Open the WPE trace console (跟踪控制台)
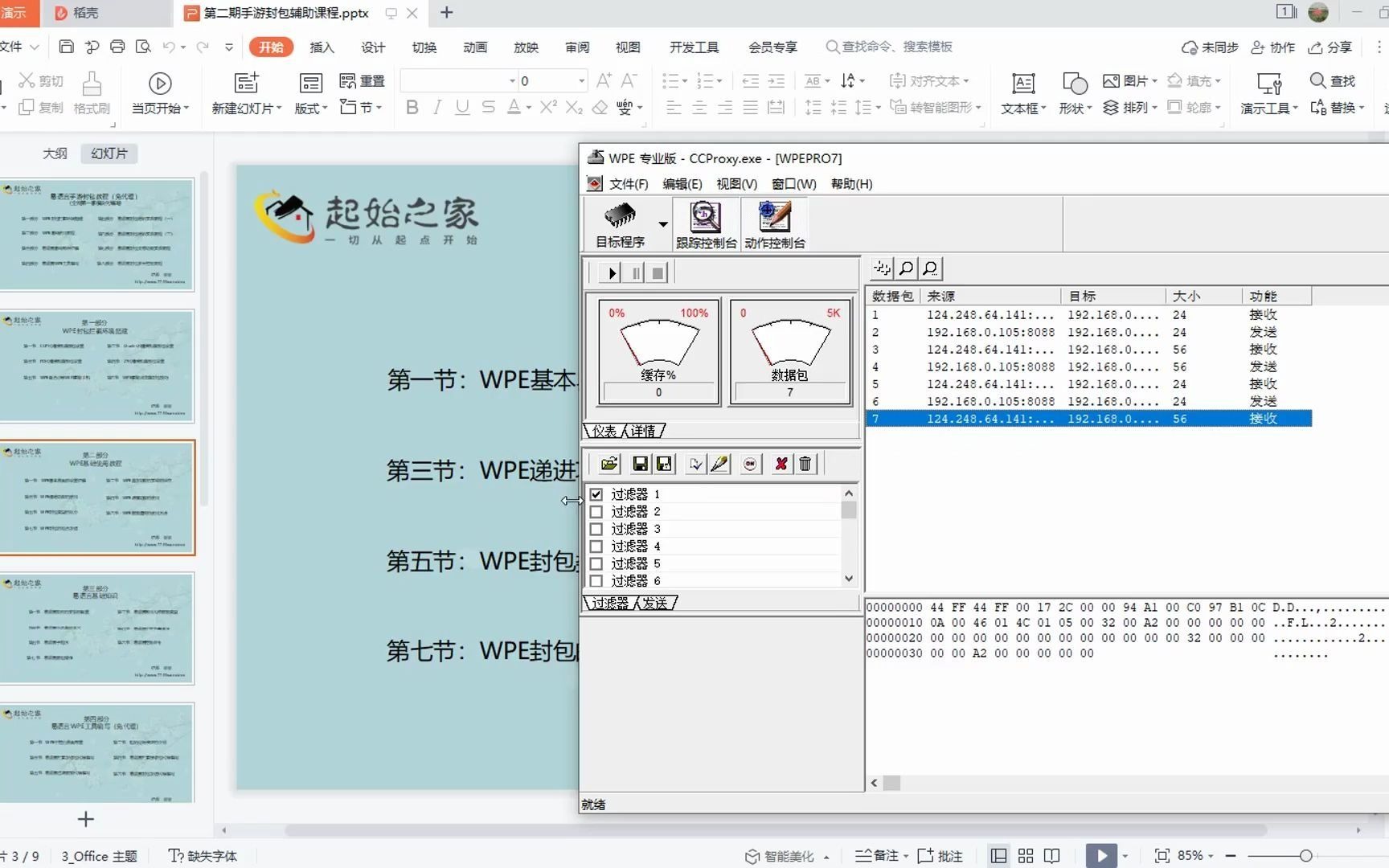 pos(706,224)
